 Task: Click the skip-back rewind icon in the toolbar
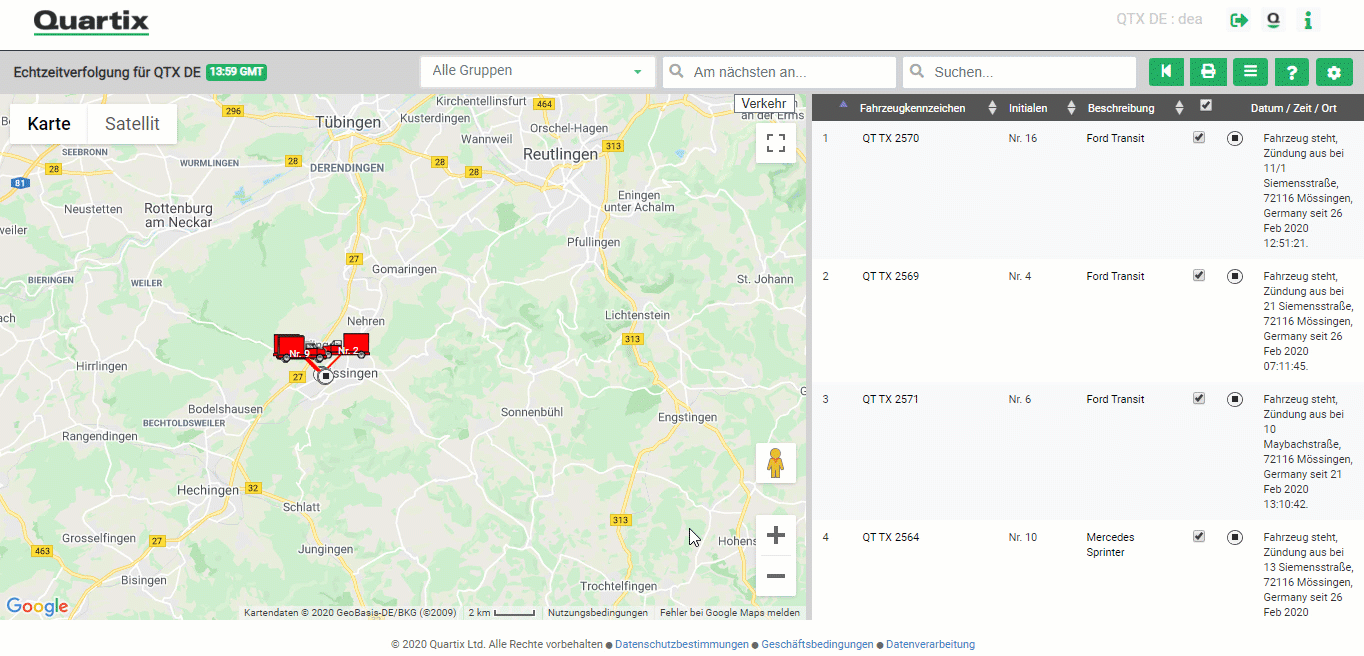click(x=1166, y=71)
